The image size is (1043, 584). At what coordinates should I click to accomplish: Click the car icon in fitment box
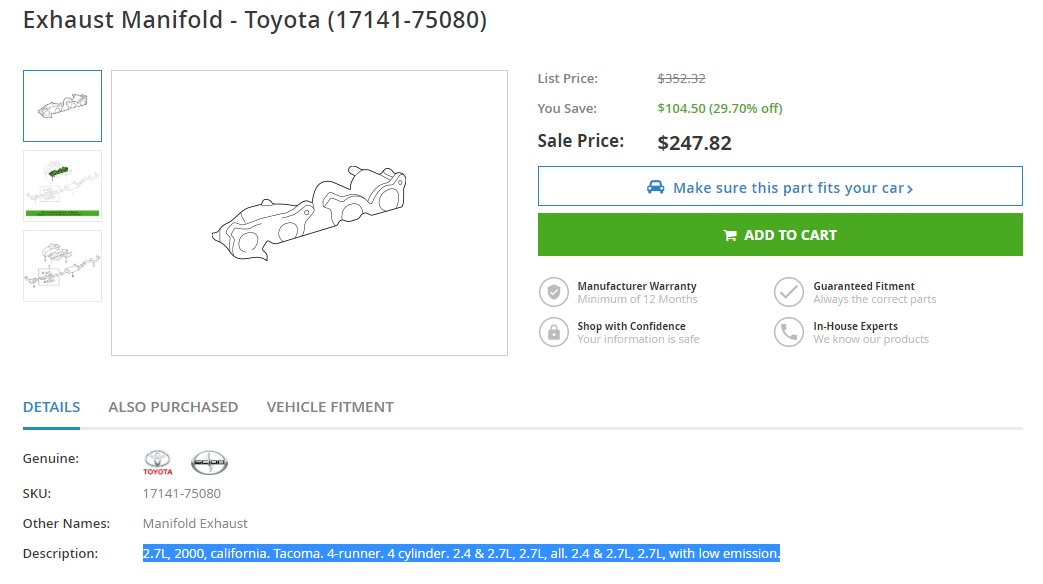[655, 188]
